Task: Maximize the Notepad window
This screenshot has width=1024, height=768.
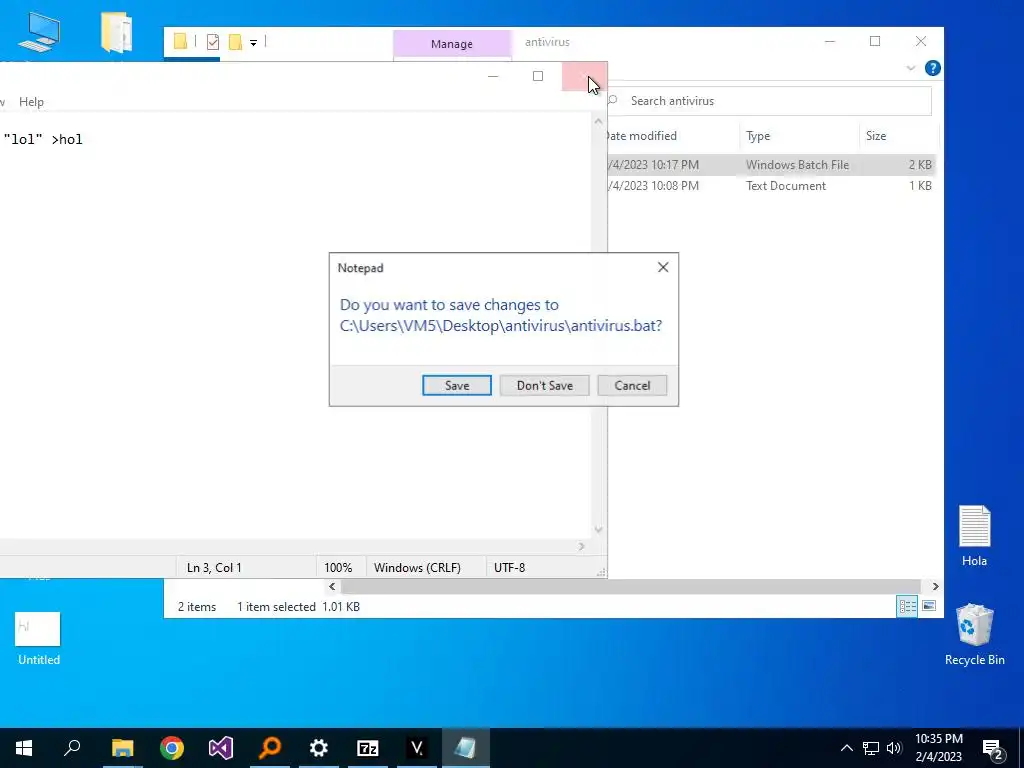Action: point(537,76)
